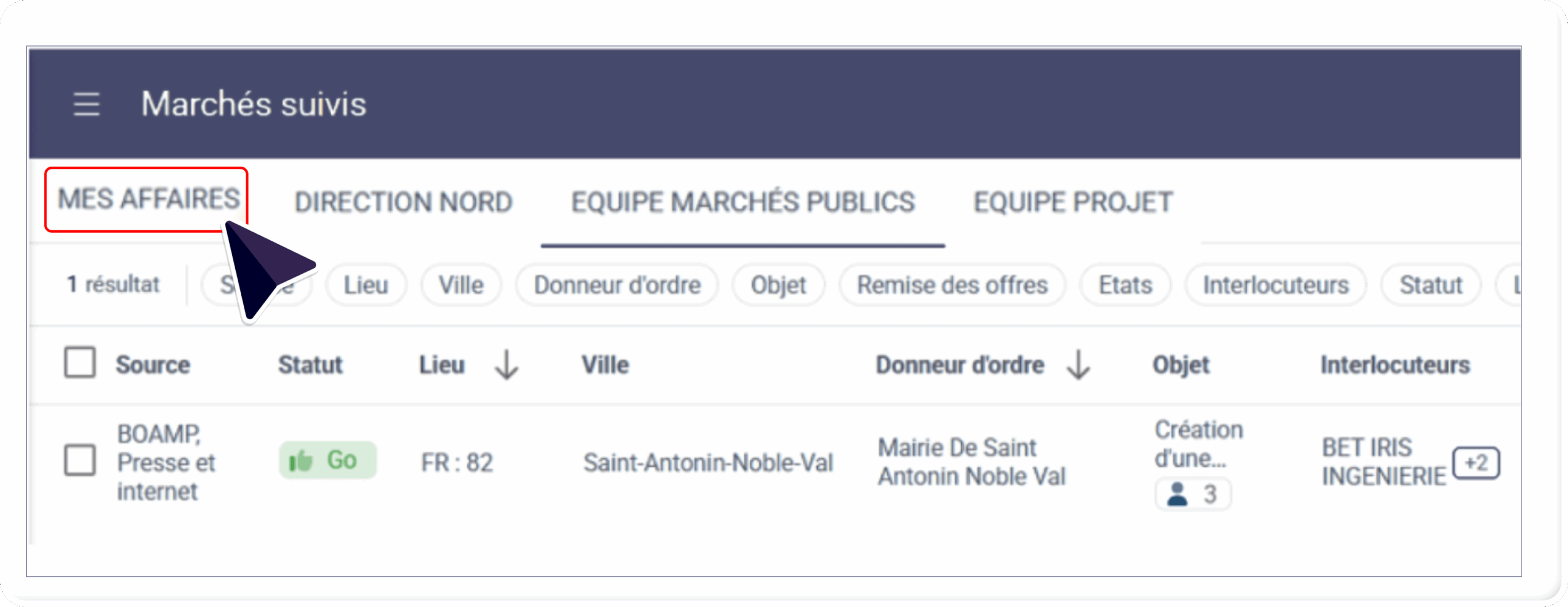Click the Lieu column sort arrow
Viewport: 1568px width, 607px height.
pyautogui.click(x=507, y=365)
